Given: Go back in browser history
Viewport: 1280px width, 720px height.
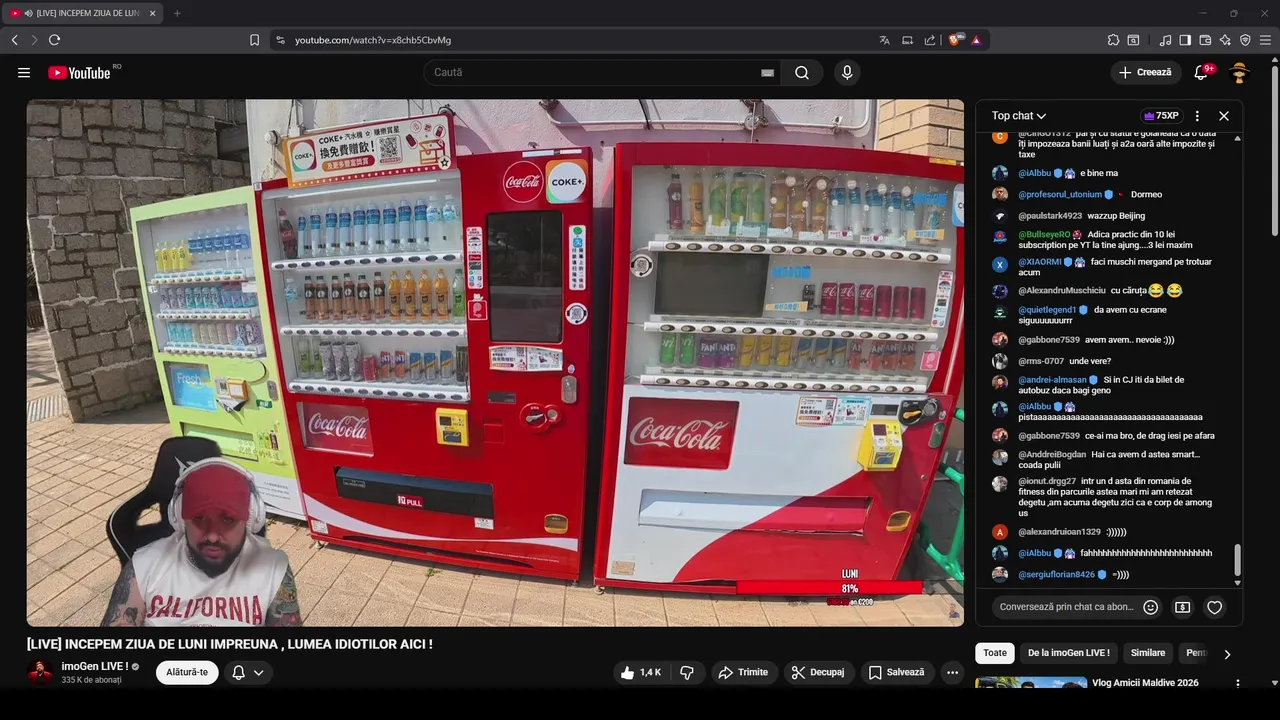Looking at the screenshot, I should (14, 40).
